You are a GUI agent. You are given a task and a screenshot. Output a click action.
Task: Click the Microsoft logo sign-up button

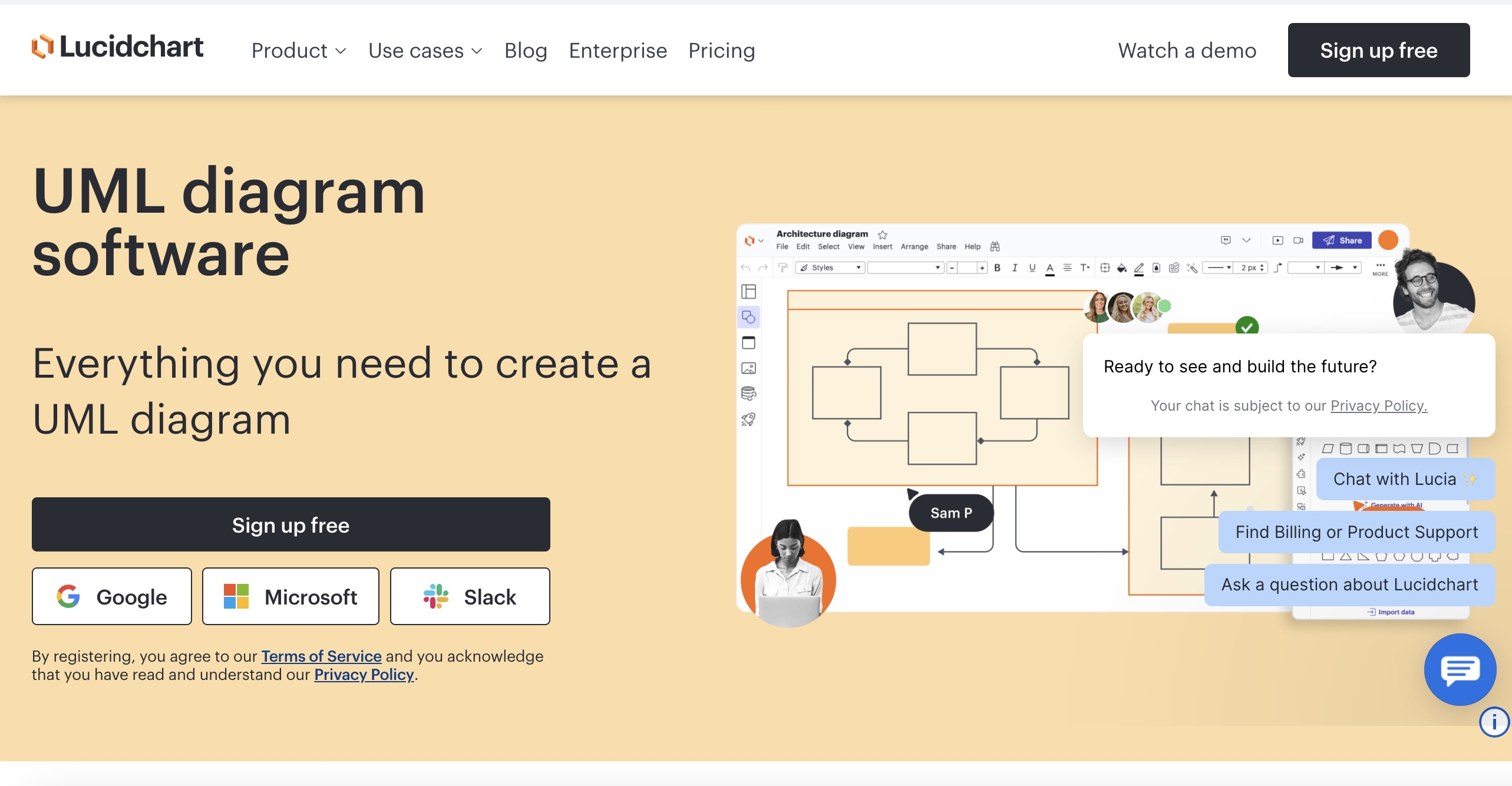(290, 596)
